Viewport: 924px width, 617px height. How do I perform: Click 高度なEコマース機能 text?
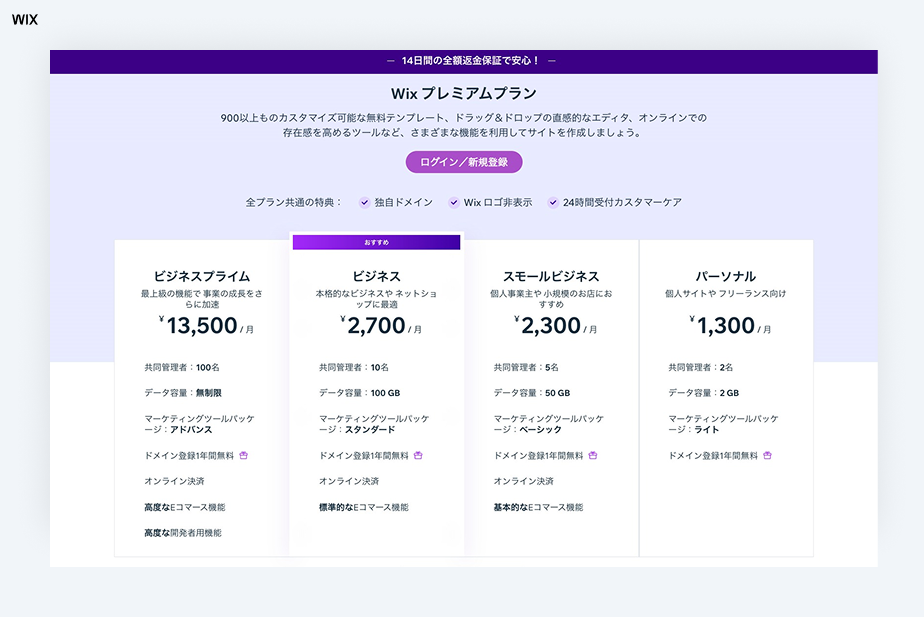point(185,507)
